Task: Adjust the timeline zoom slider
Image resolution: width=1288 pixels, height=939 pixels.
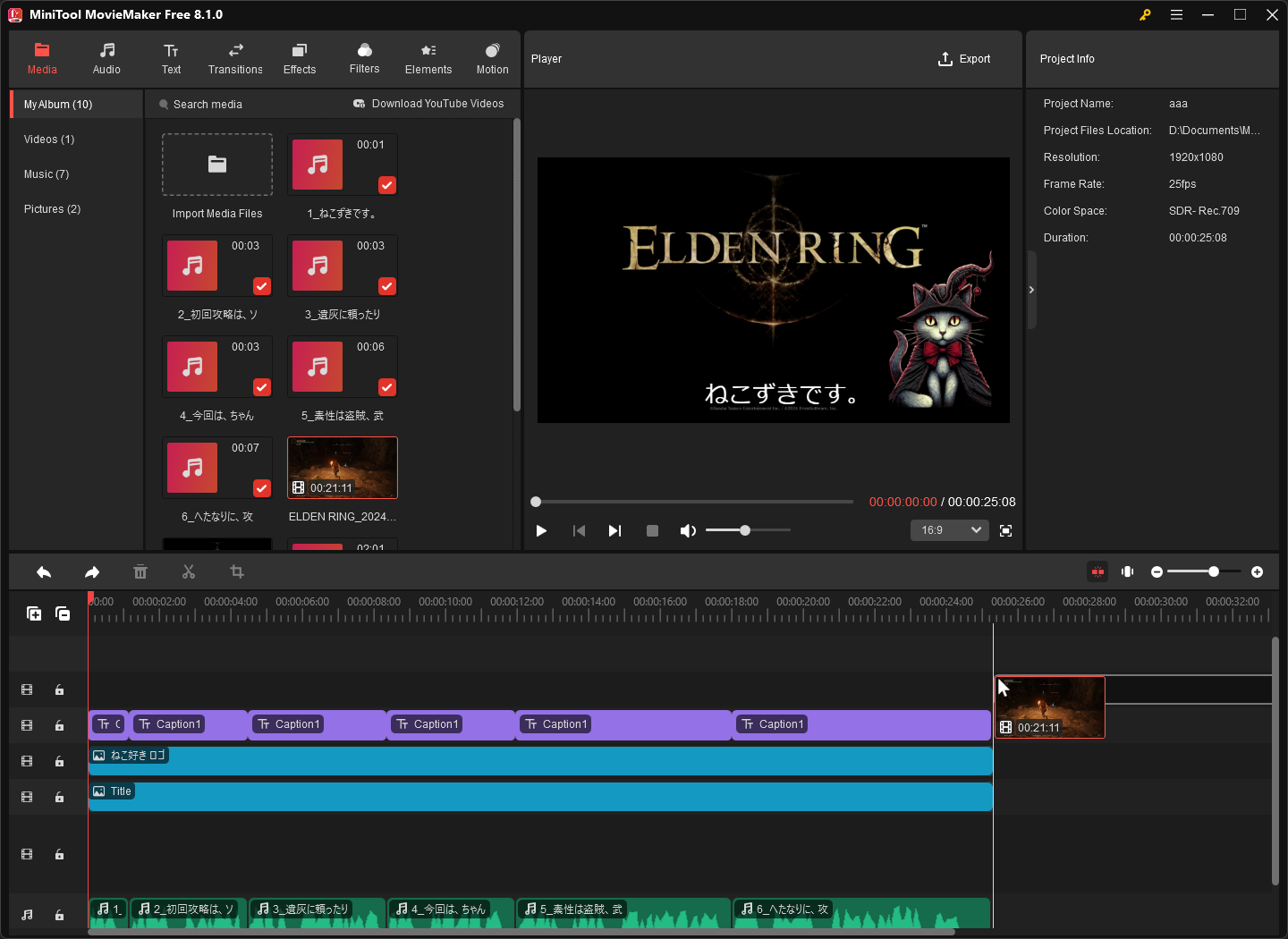Action: pyautogui.click(x=1204, y=571)
